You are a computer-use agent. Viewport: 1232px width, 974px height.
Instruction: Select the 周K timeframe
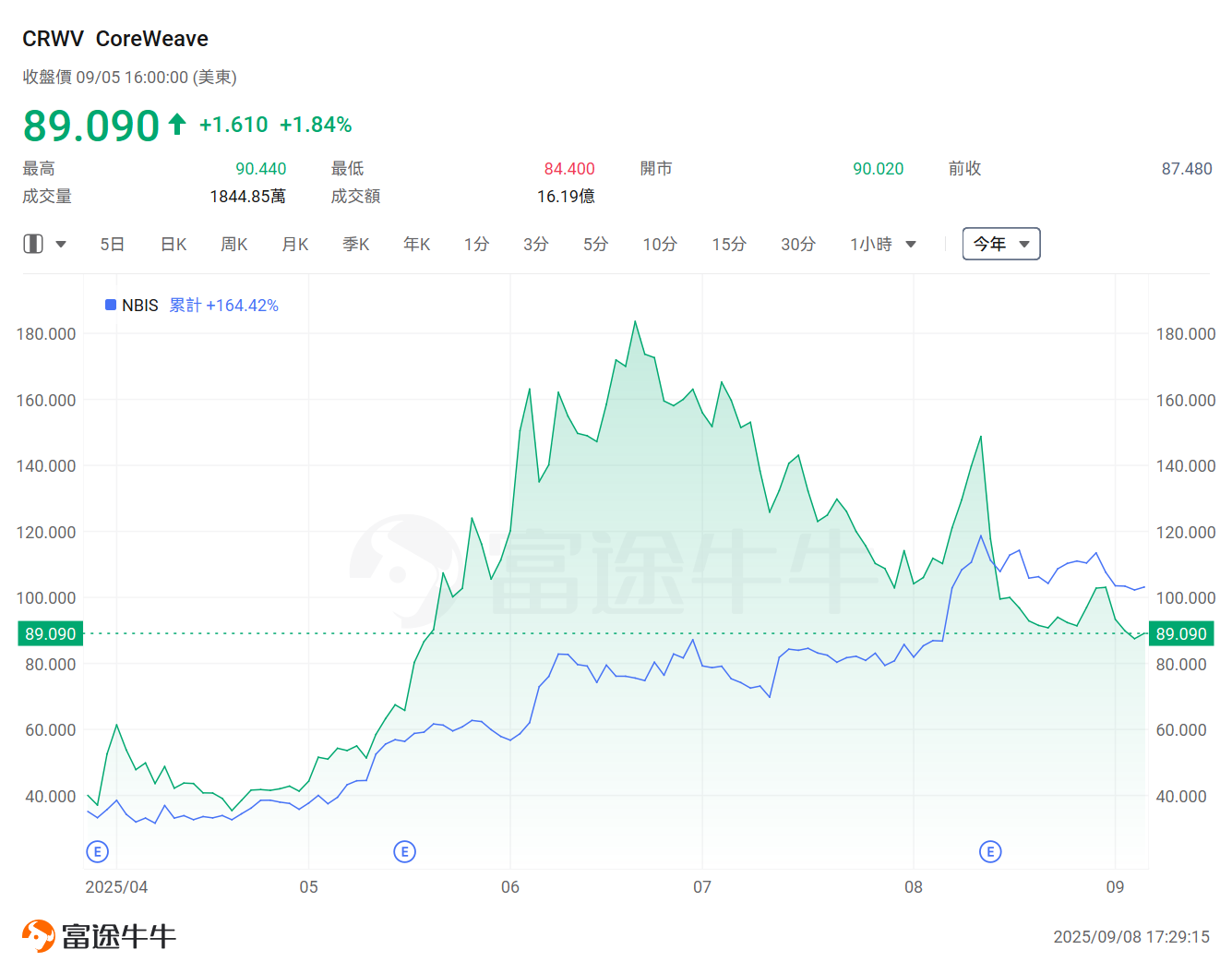pos(233,244)
